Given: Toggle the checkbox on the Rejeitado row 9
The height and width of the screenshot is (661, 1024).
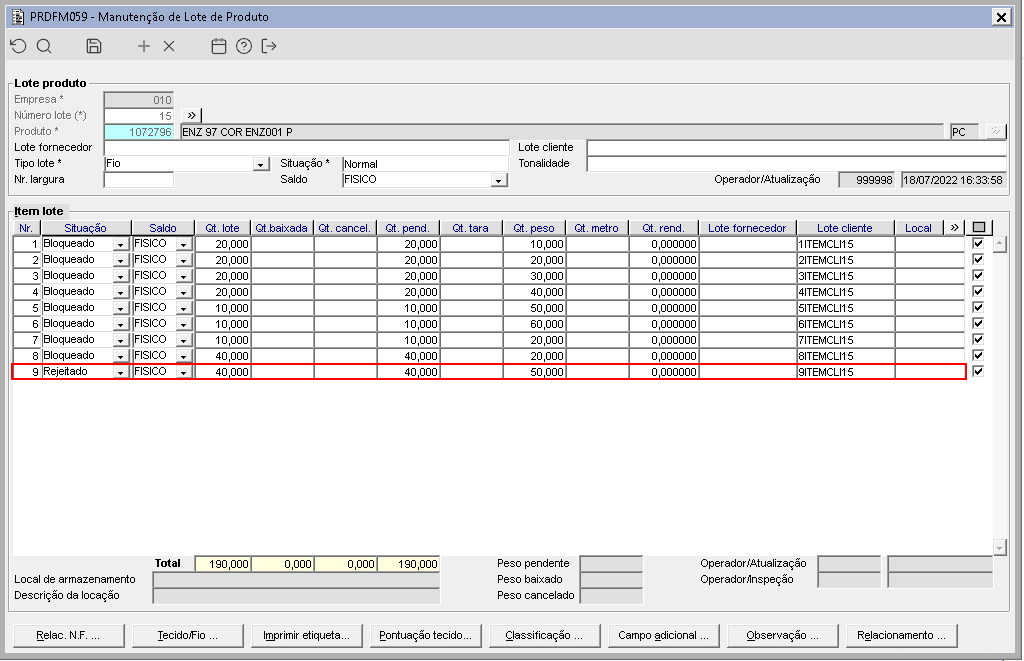Looking at the screenshot, I should click(978, 372).
